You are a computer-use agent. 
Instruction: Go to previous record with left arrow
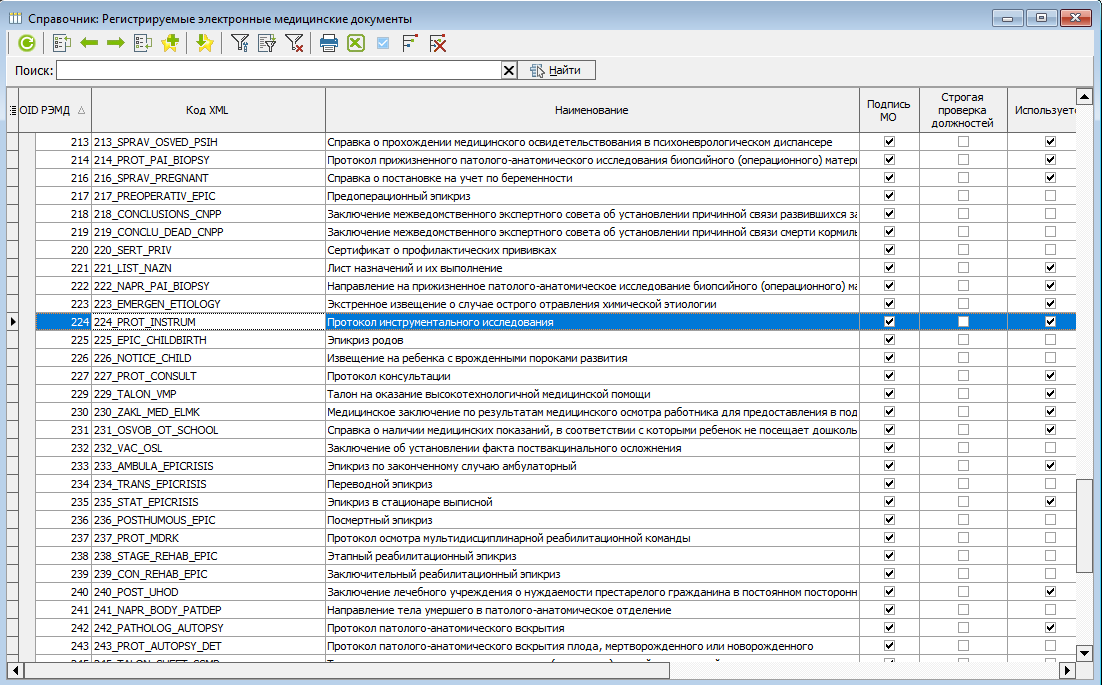(x=89, y=44)
